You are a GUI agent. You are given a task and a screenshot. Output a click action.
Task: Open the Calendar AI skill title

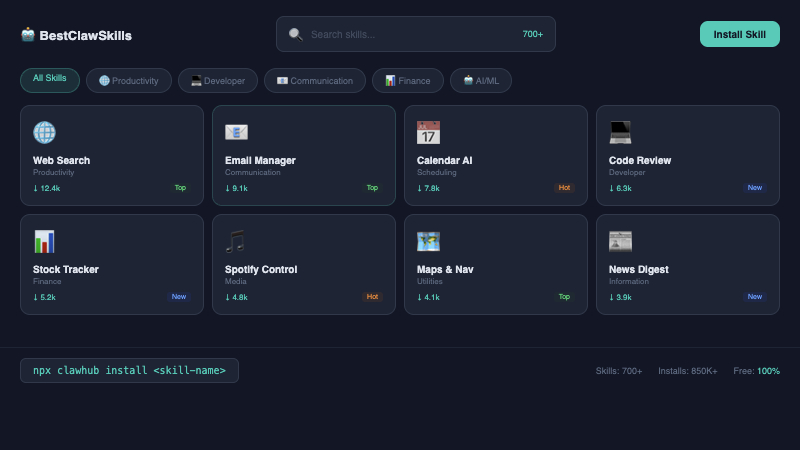point(444,160)
